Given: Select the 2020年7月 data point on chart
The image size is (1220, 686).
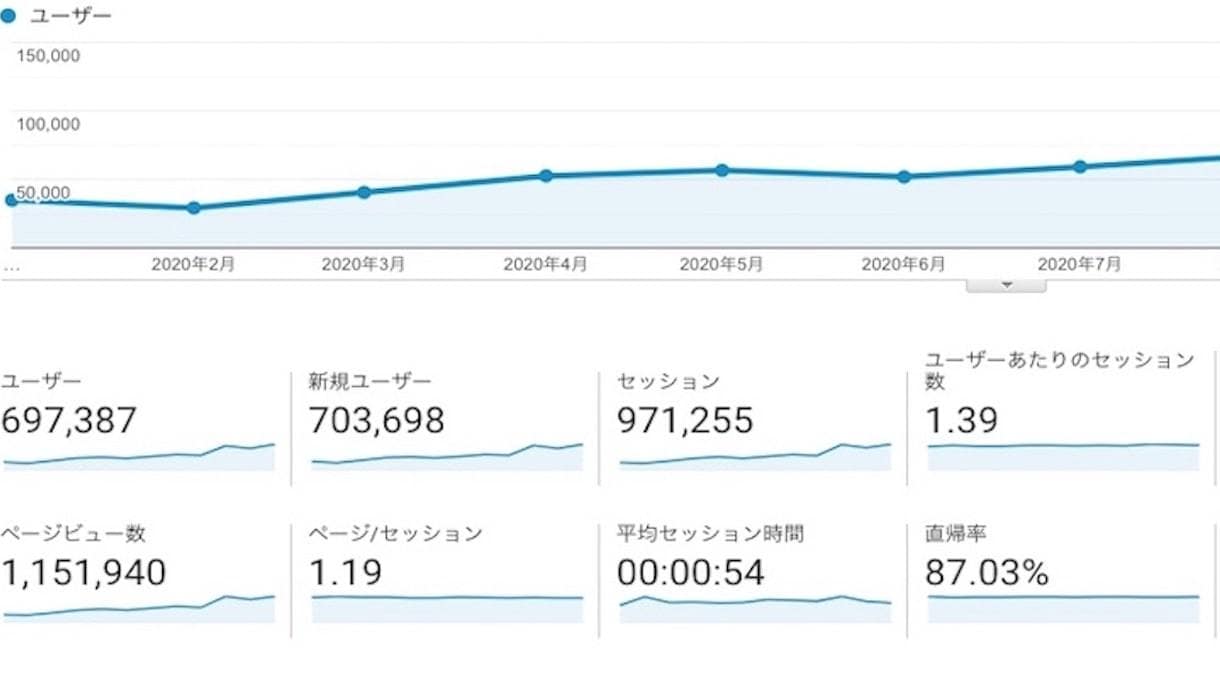Looking at the screenshot, I should (1080, 167).
